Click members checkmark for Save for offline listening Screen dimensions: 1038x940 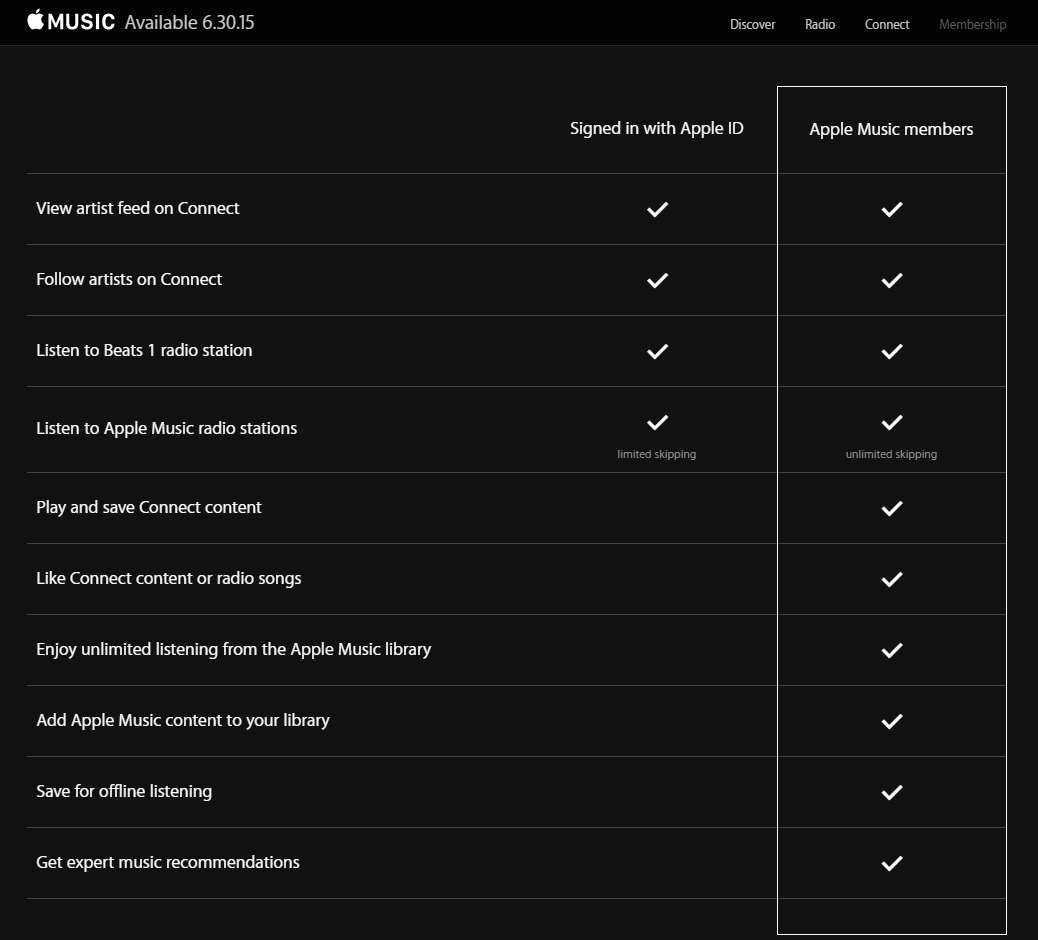point(892,792)
